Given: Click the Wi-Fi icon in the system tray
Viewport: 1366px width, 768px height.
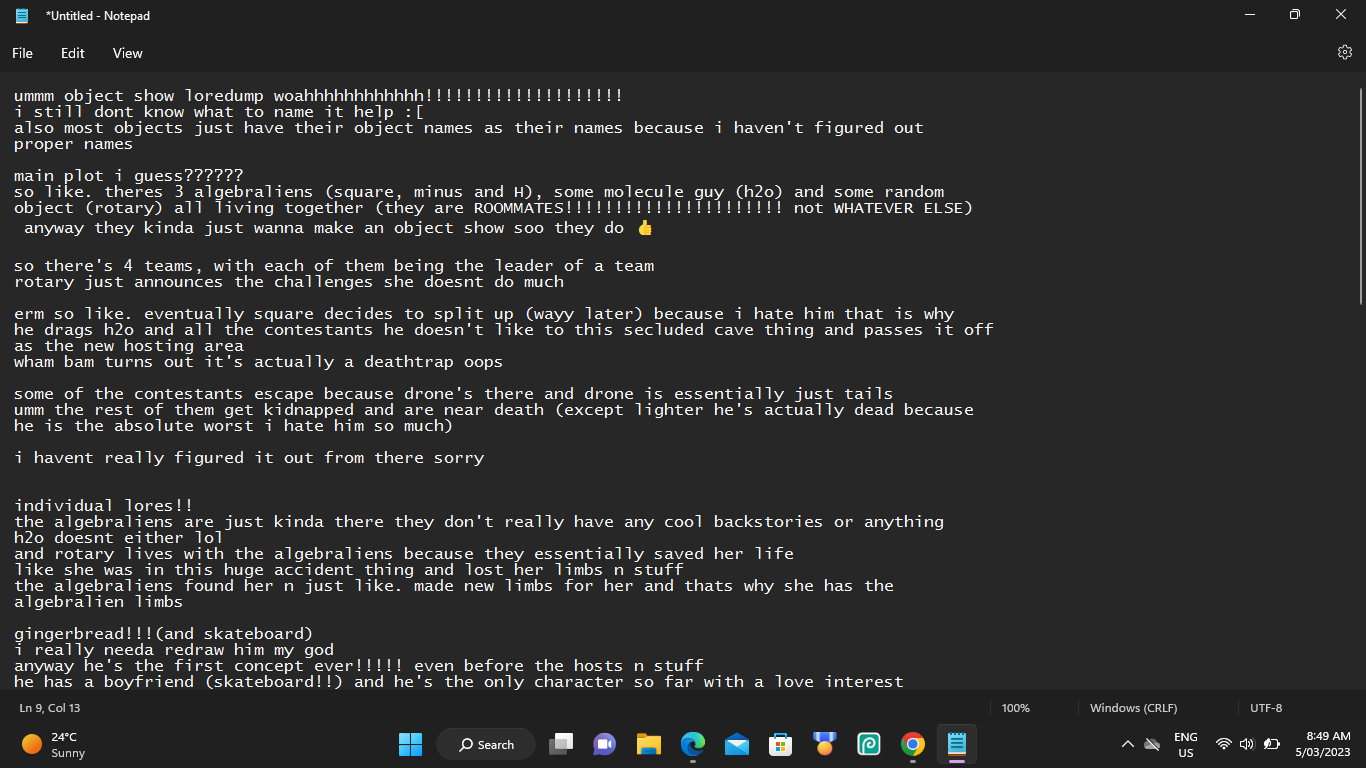Looking at the screenshot, I should (x=1224, y=744).
